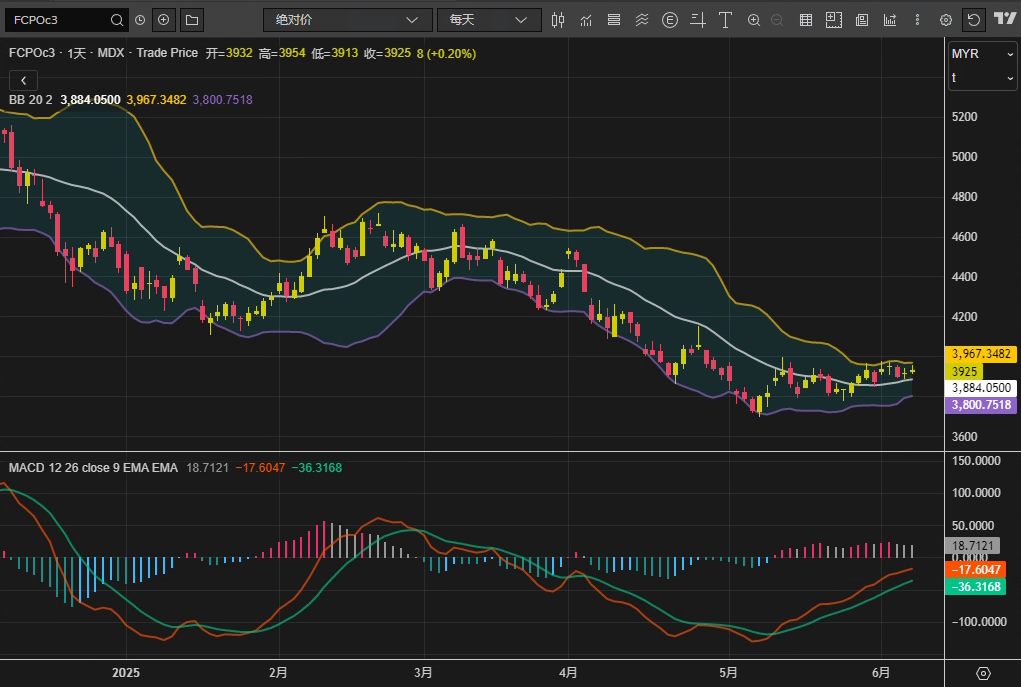Click the undo reset arrow icon
The image size is (1021, 687).
coord(973,19)
